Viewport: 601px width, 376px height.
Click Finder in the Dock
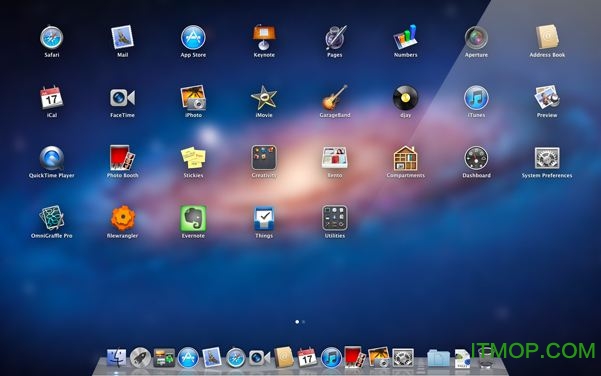pyautogui.click(x=116, y=358)
